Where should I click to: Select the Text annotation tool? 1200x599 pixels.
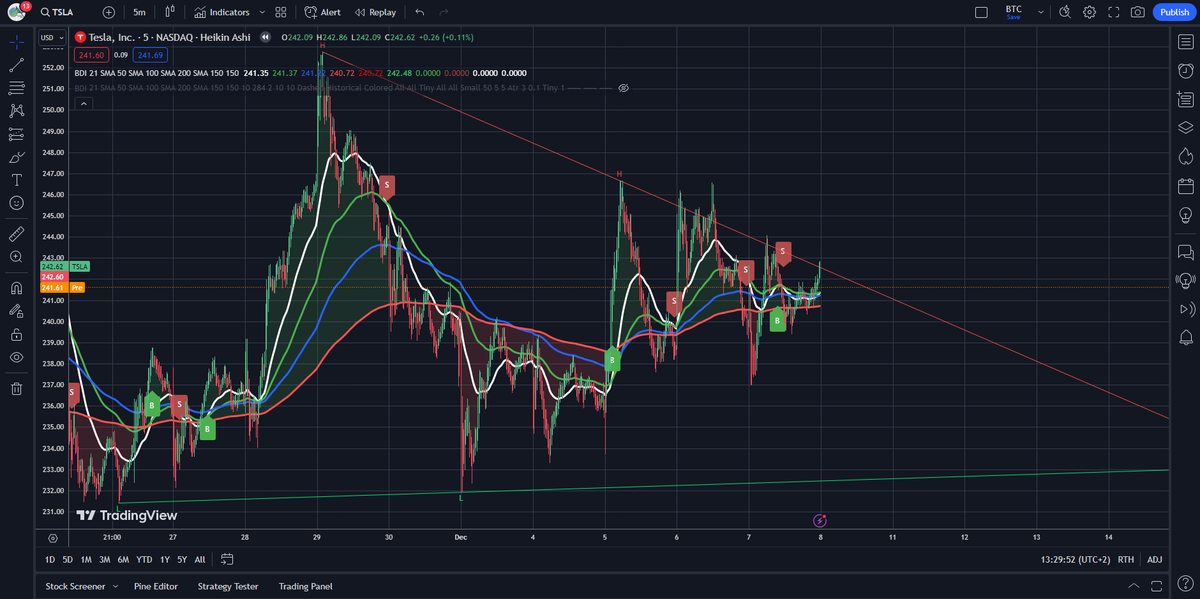pos(16,180)
